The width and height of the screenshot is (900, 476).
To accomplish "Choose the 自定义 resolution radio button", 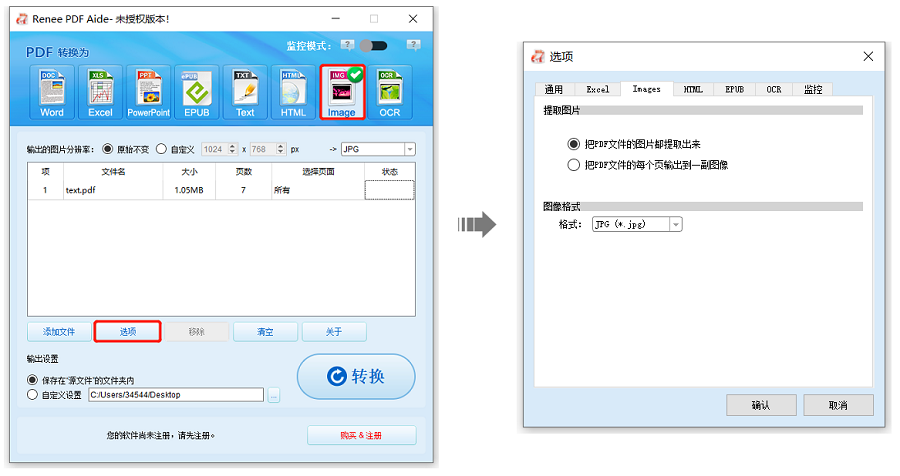I will [161, 149].
